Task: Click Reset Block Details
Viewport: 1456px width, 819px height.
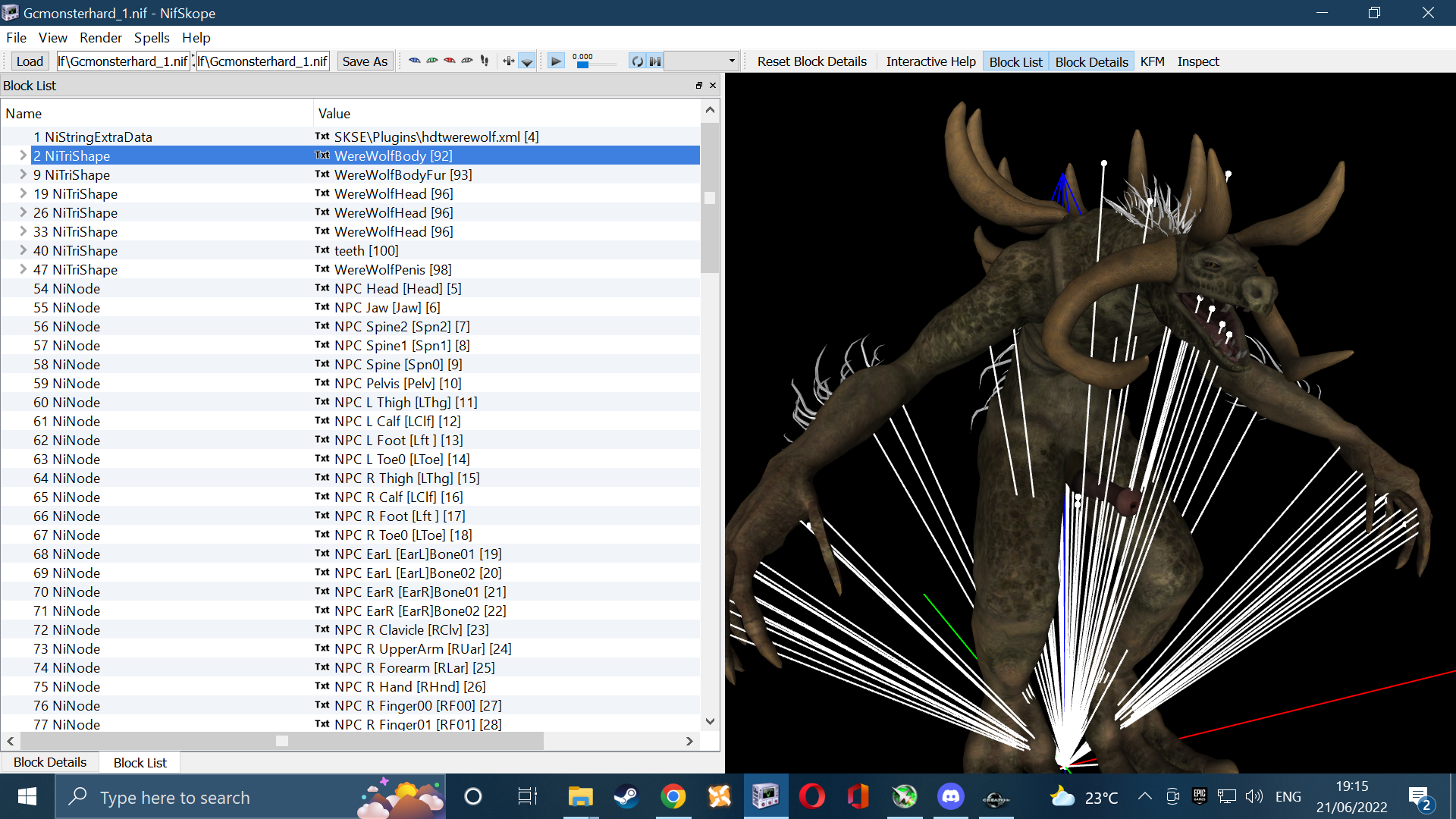Action: [811, 61]
